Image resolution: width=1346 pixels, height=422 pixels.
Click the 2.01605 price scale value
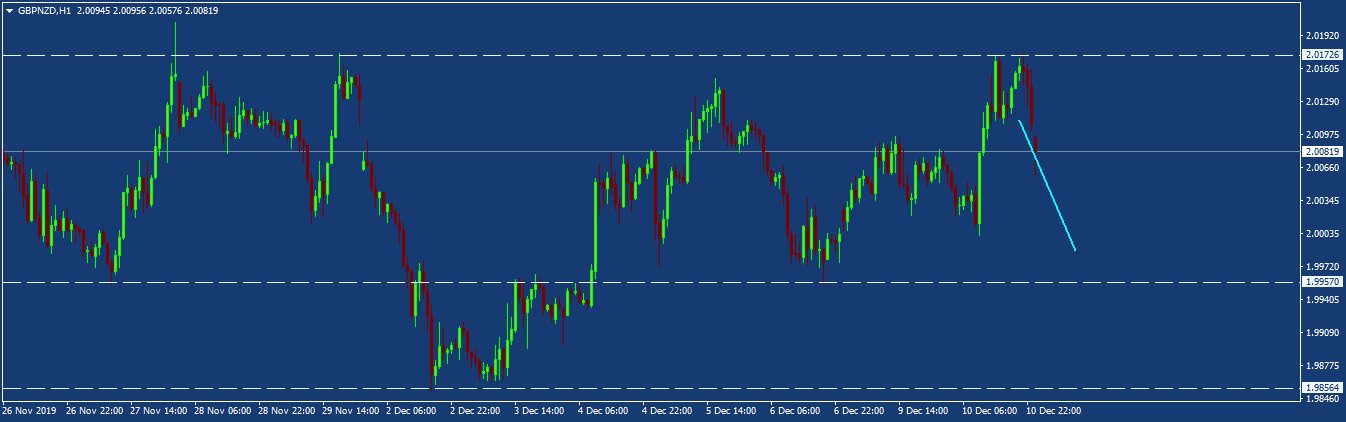(x=1322, y=69)
